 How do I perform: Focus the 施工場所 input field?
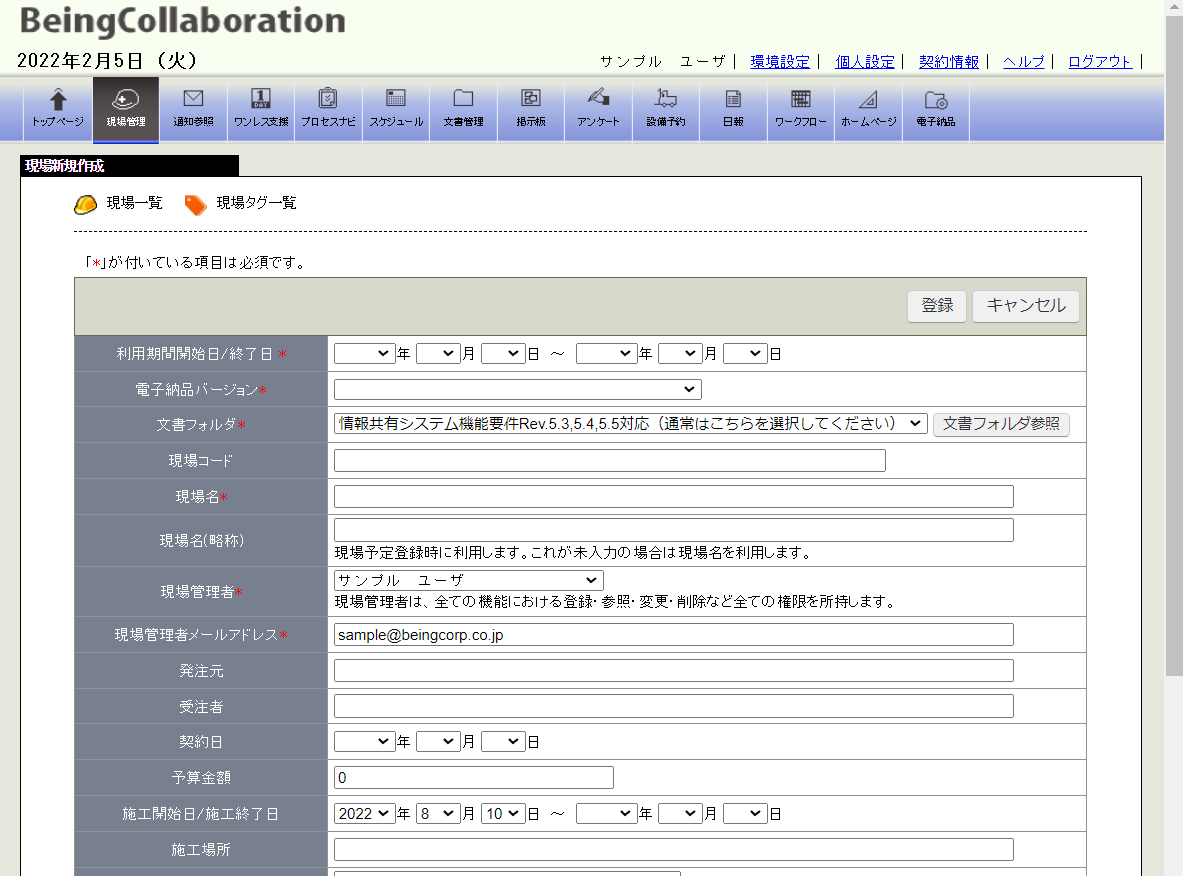pos(674,850)
